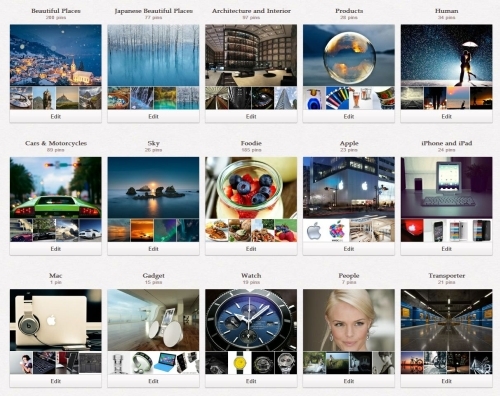Click Edit under iPhone and iPad board

(x=446, y=249)
